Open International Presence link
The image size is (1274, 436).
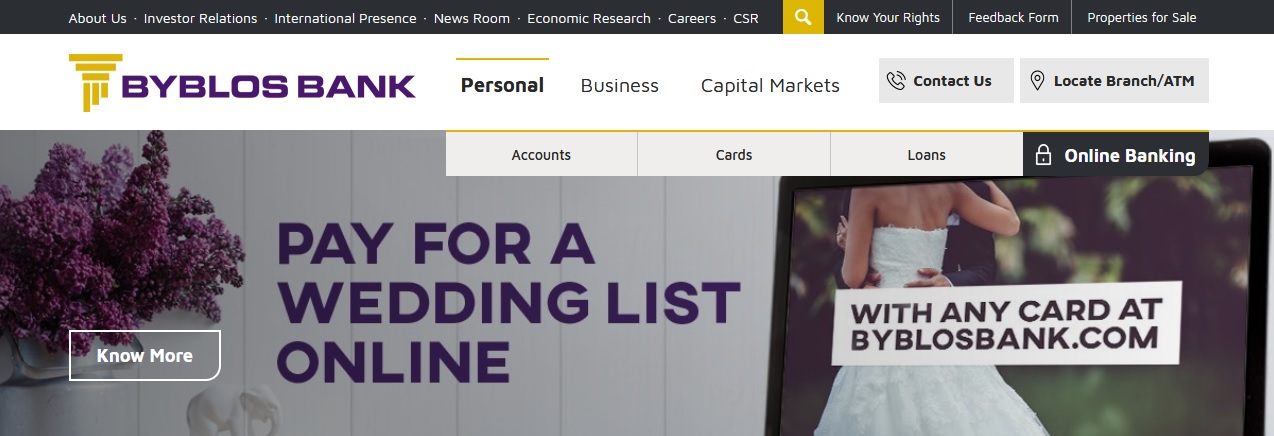click(345, 18)
